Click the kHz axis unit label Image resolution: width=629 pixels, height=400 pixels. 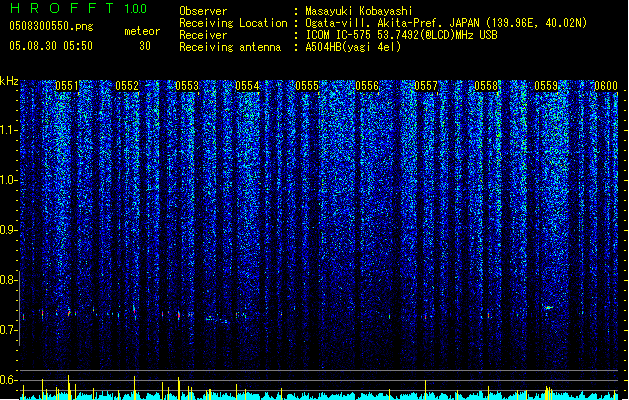click(9, 81)
